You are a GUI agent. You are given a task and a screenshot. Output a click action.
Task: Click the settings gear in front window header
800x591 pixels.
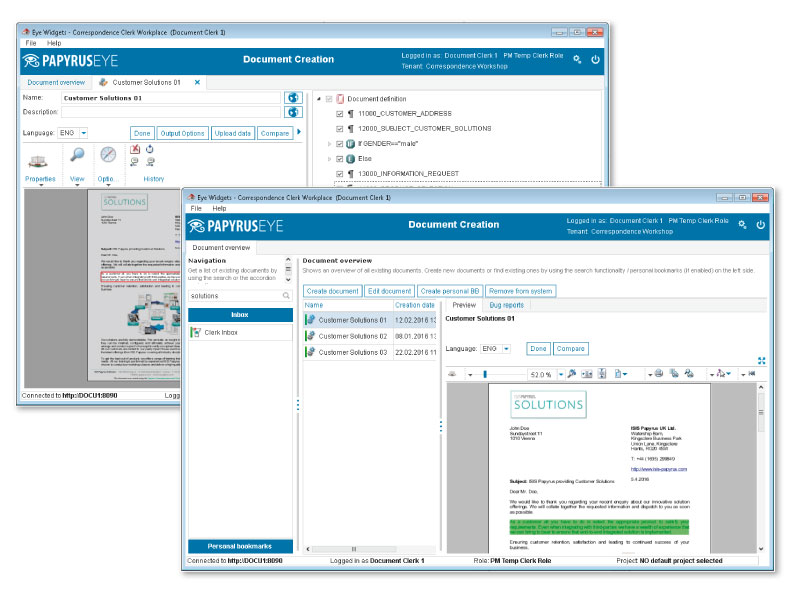(x=742, y=225)
